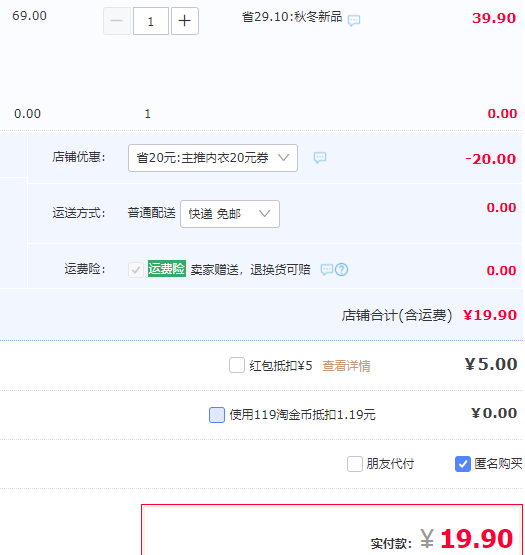Toggle the 使用119淘金币抵扣 checkbox
The image size is (525, 555).
[x=217, y=415]
